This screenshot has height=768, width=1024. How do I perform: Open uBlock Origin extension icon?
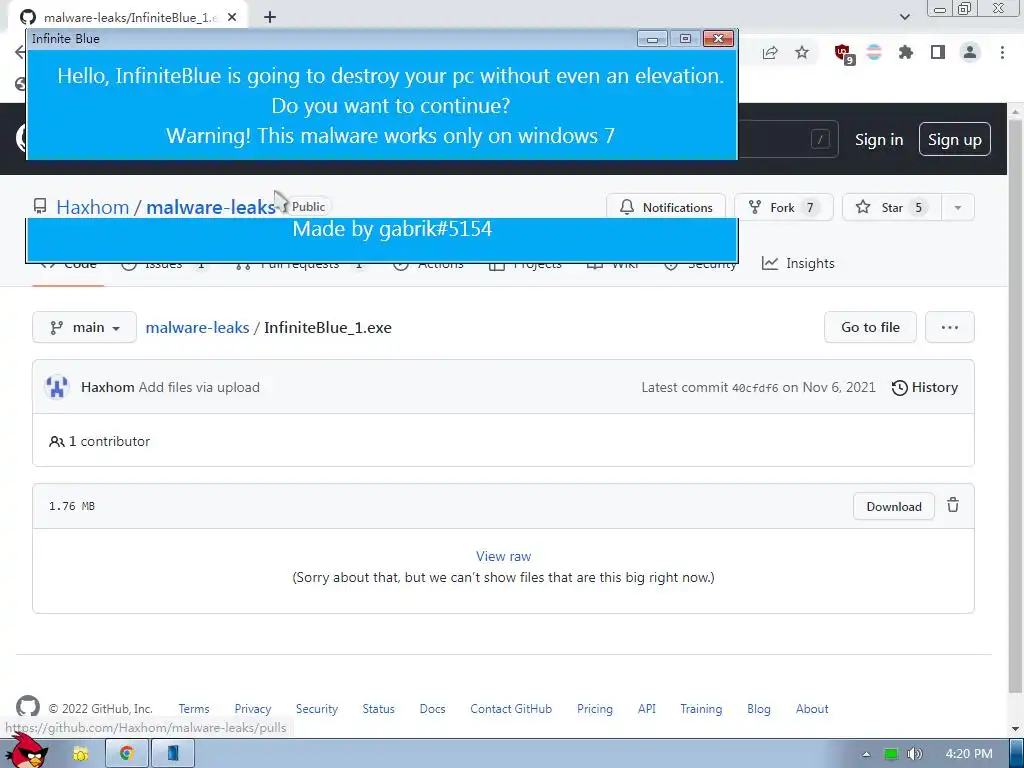click(843, 54)
